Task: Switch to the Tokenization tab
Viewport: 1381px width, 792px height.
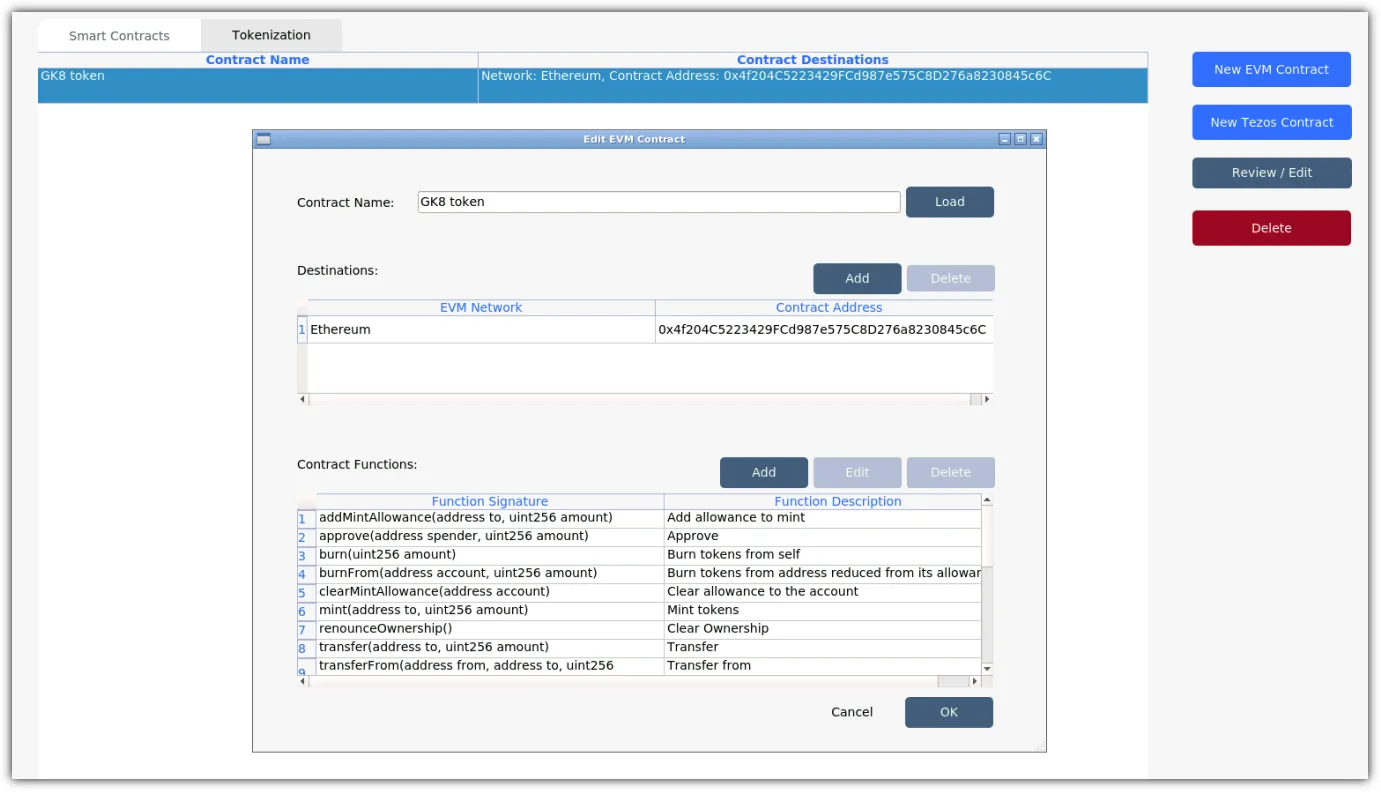Action: 271,35
